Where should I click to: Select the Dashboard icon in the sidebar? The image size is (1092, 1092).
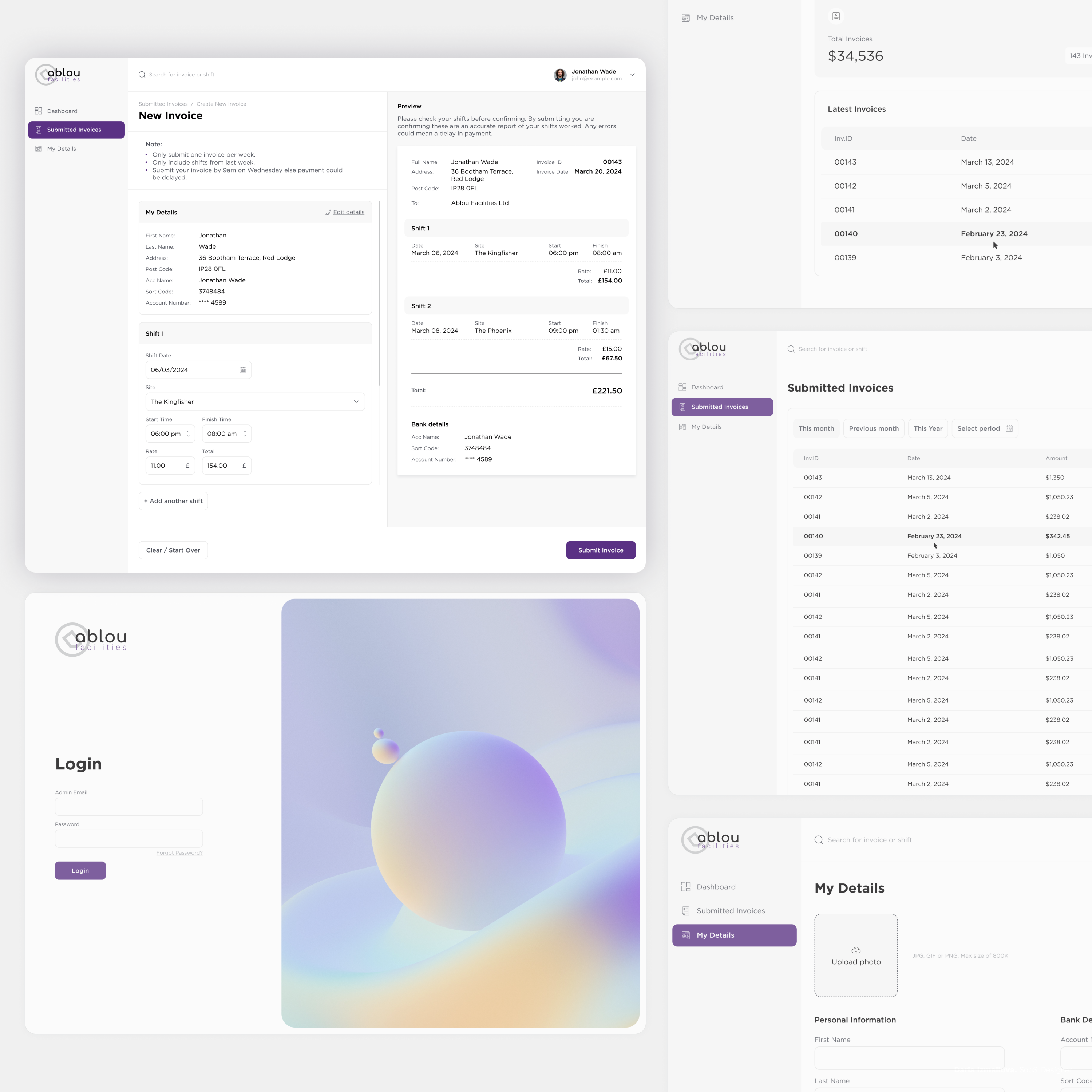click(38, 111)
